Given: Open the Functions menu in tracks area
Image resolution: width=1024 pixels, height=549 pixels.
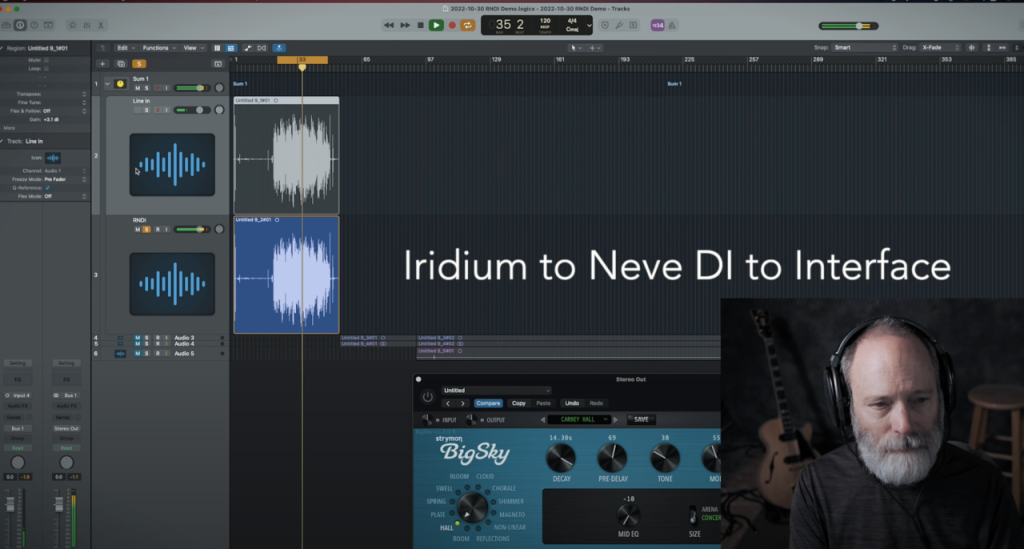Looking at the screenshot, I should point(157,47).
